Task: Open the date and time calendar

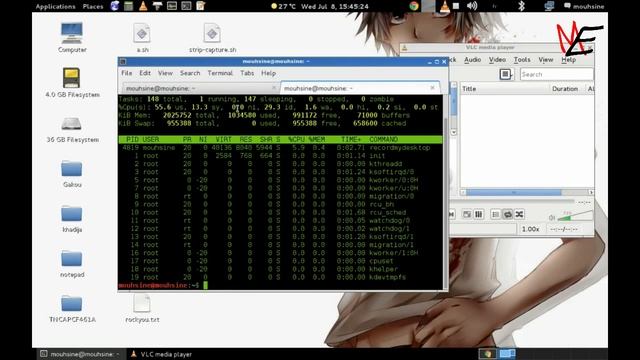Action: point(335,6)
